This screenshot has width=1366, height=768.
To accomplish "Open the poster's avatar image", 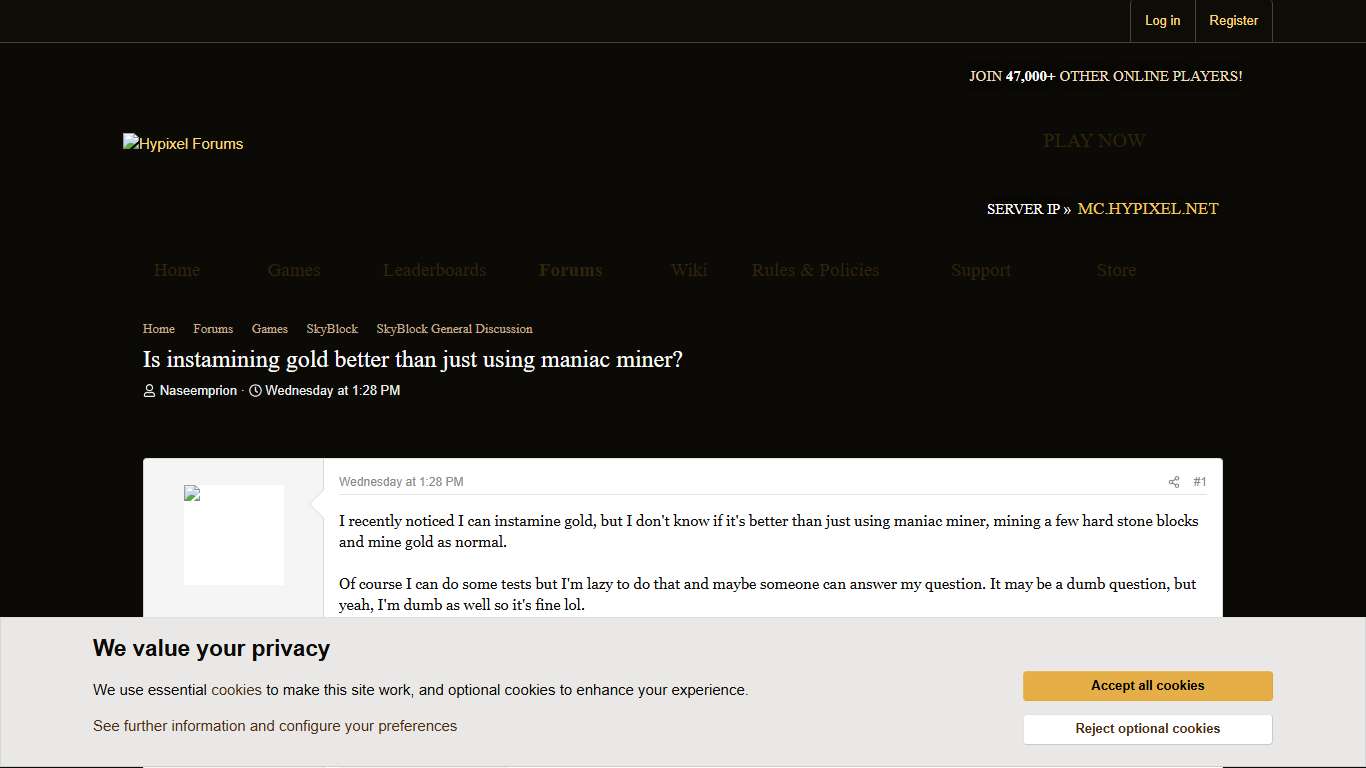I will (x=233, y=535).
